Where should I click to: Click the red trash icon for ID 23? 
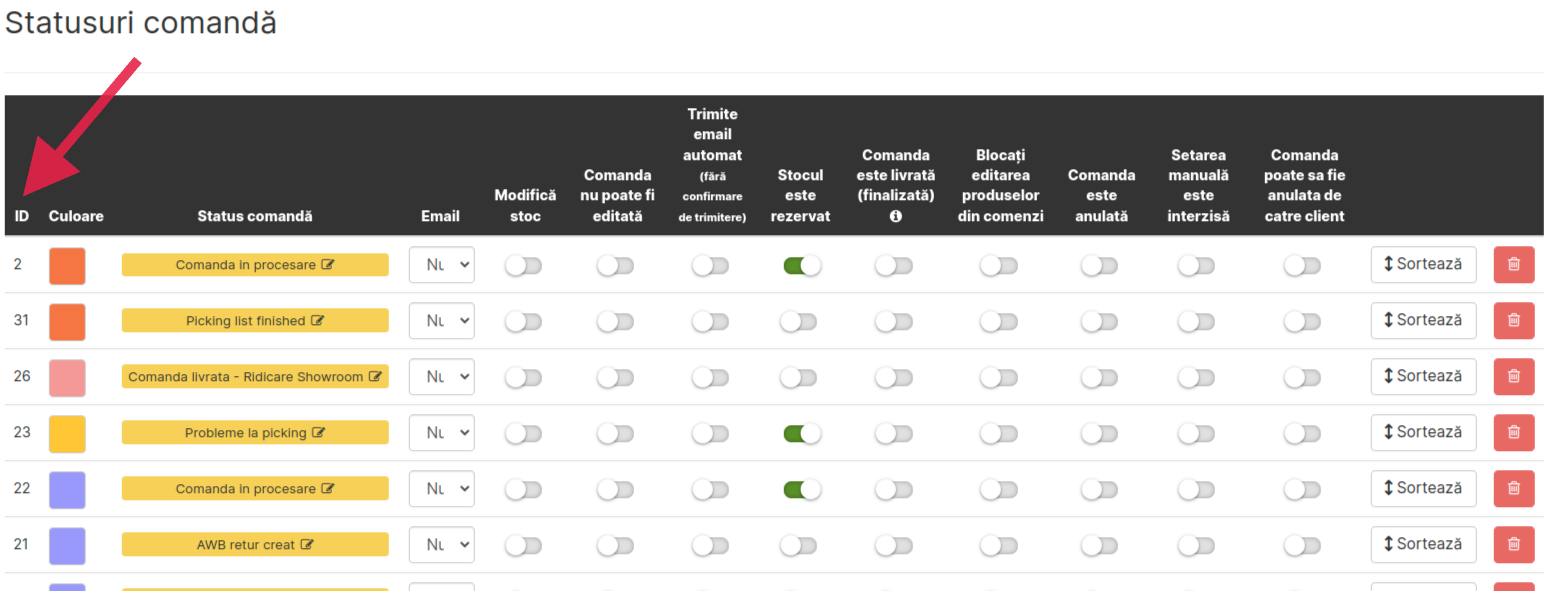tap(1513, 433)
